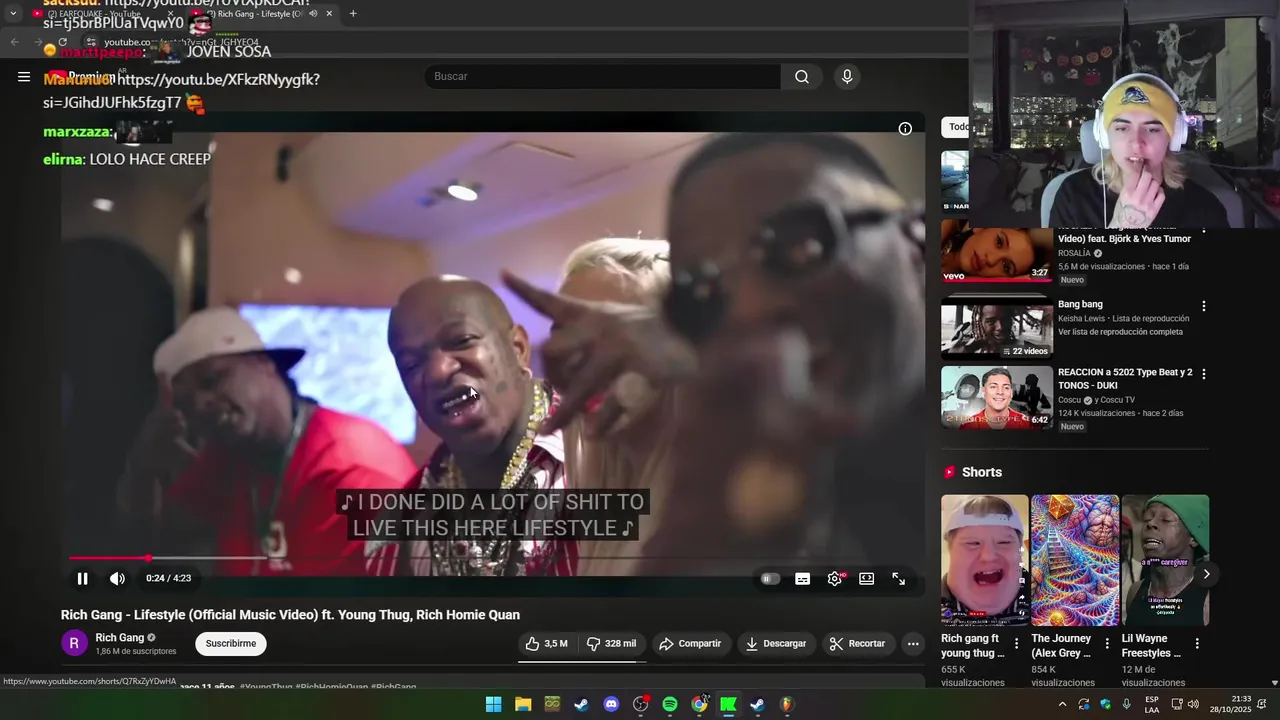Image resolution: width=1280 pixels, height=720 pixels.
Task: Open the Bang bang playlist thumbnail
Action: tap(997, 328)
